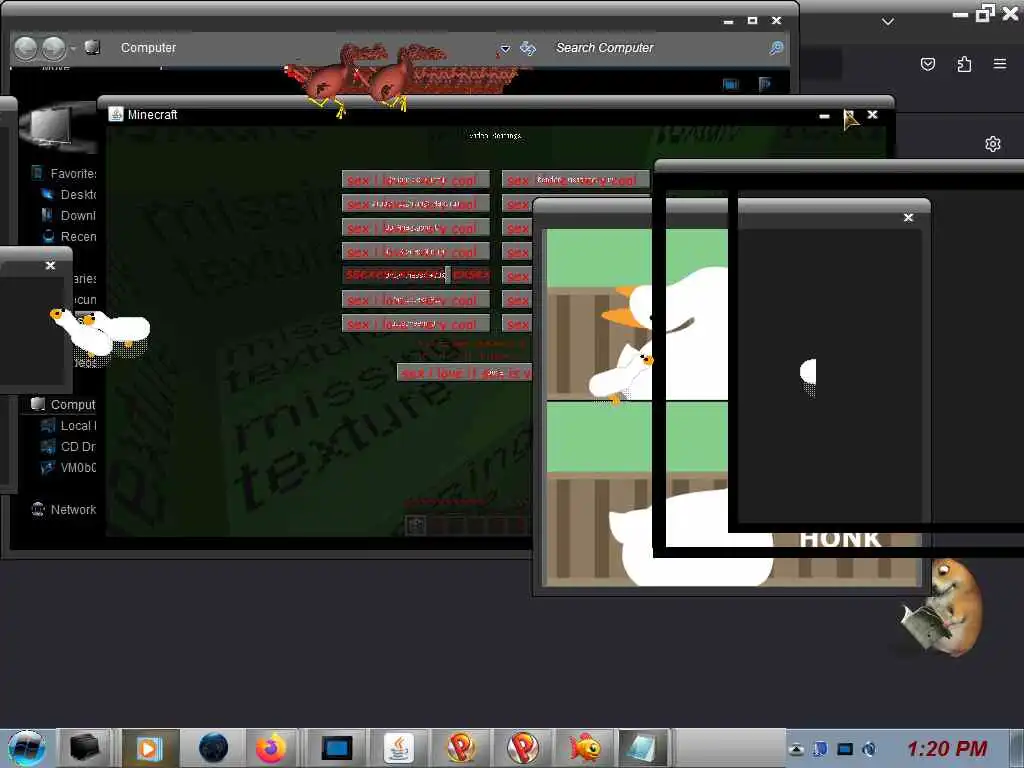Open CD Drive in explorer sidebar
1024x768 pixels.
tap(69, 446)
